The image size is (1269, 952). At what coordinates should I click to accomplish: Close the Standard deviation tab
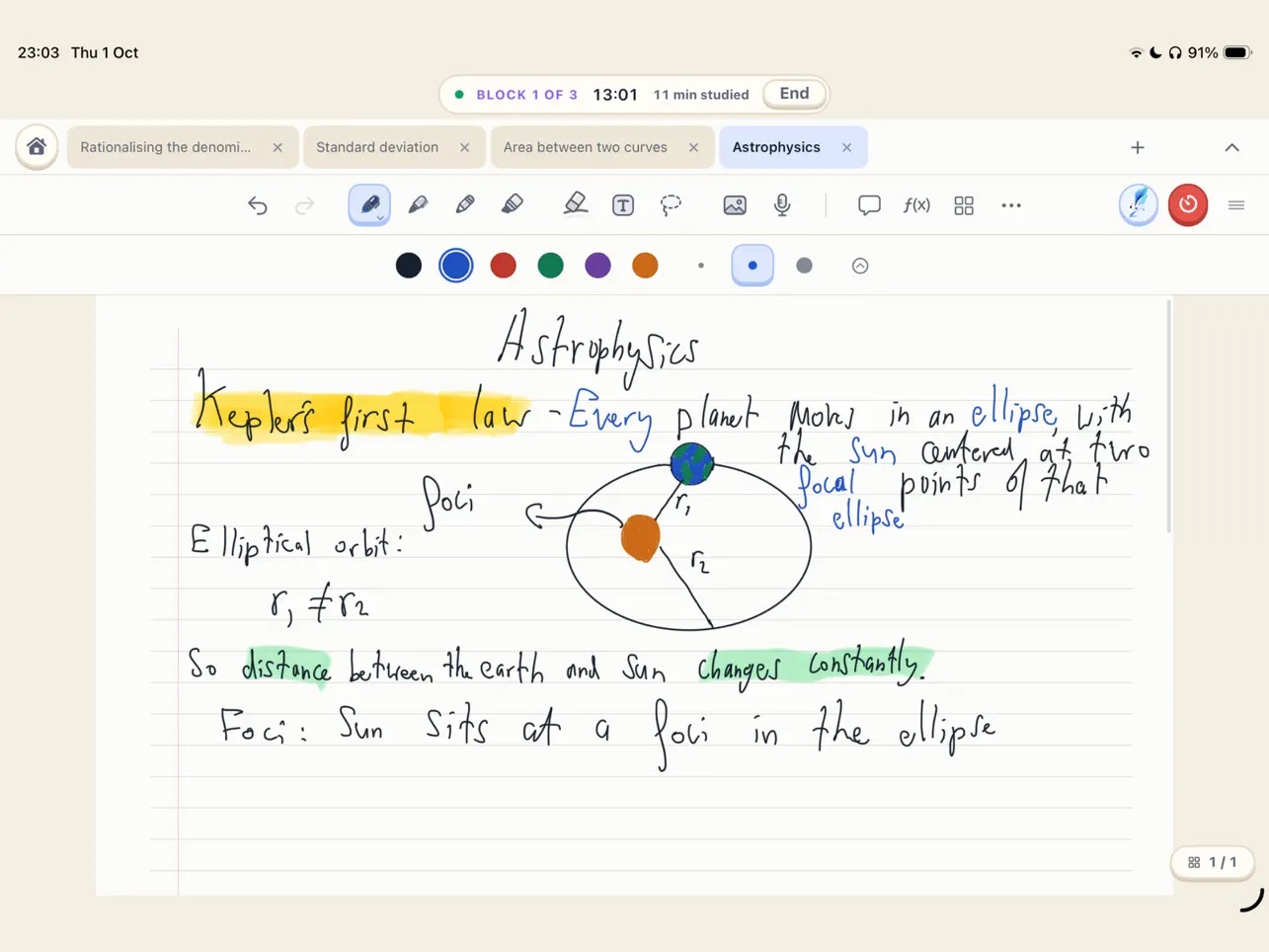pos(465,147)
